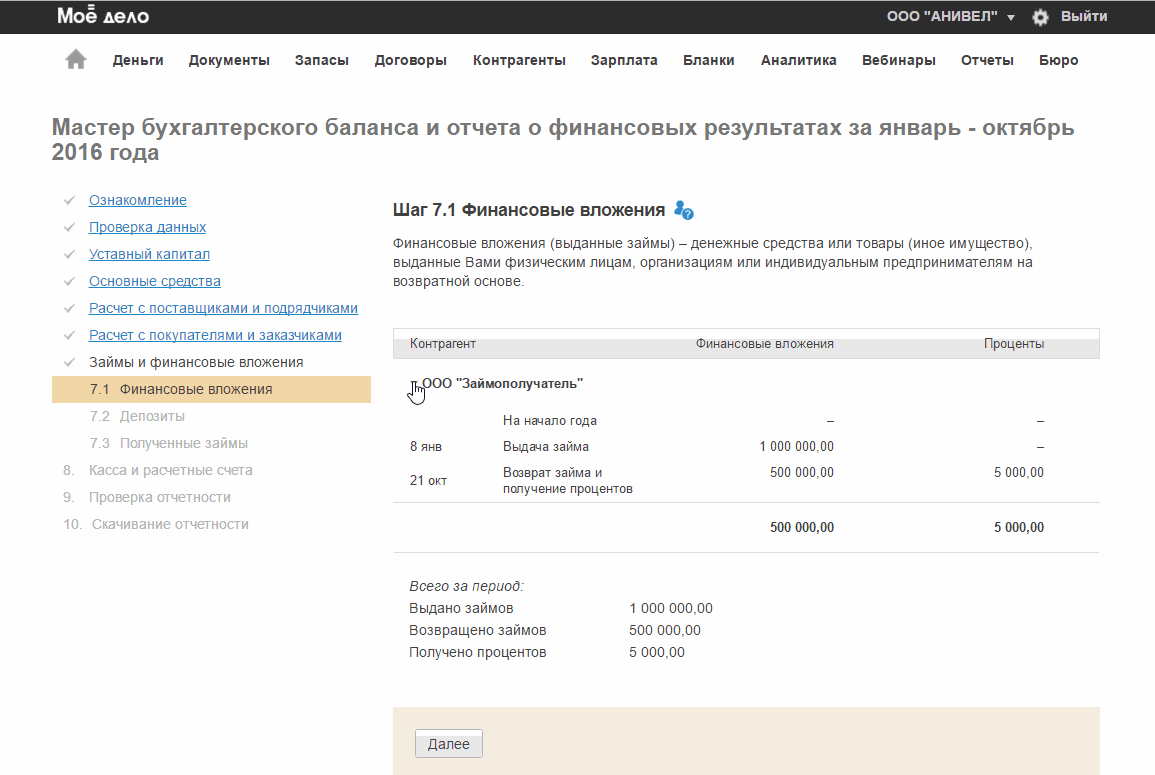Click the Получено процентов summary label
Image resolution: width=1155 pixels, height=775 pixels.
[477, 653]
